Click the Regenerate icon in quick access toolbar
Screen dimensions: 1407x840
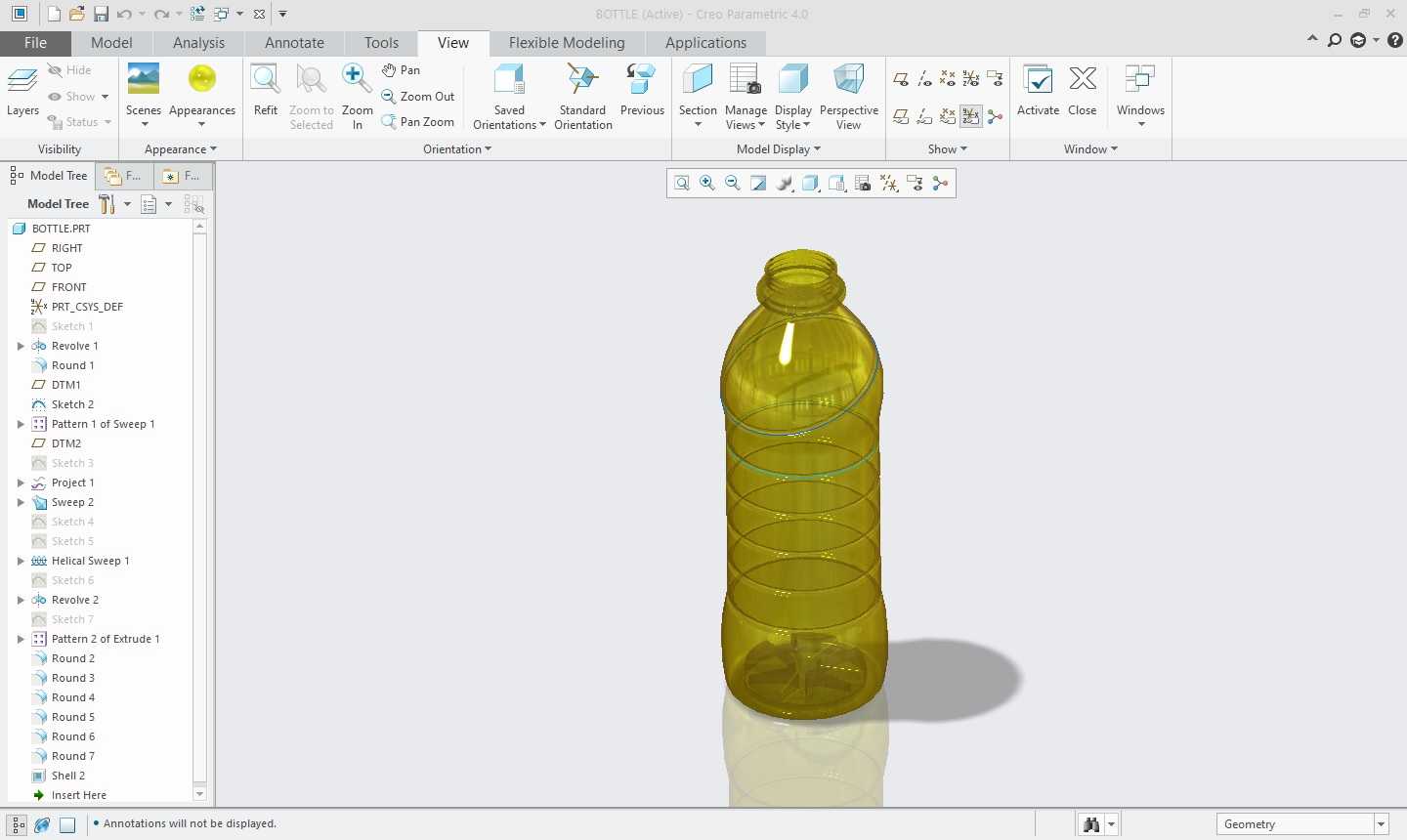click(197, 14)
